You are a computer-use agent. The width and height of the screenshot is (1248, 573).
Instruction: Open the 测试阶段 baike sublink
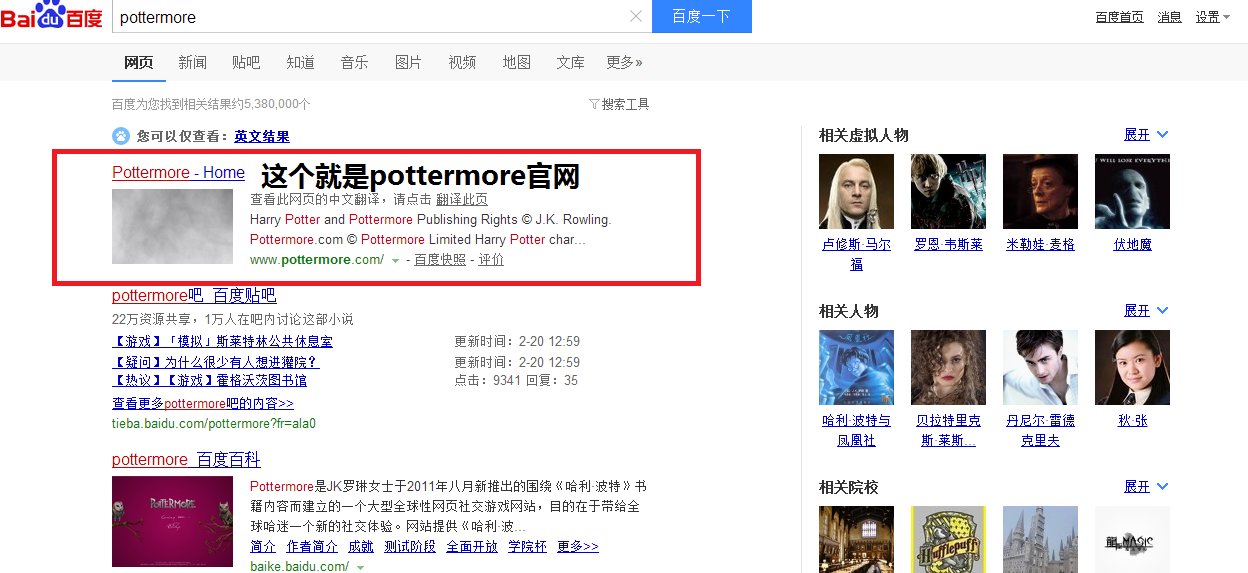[410, 546]
